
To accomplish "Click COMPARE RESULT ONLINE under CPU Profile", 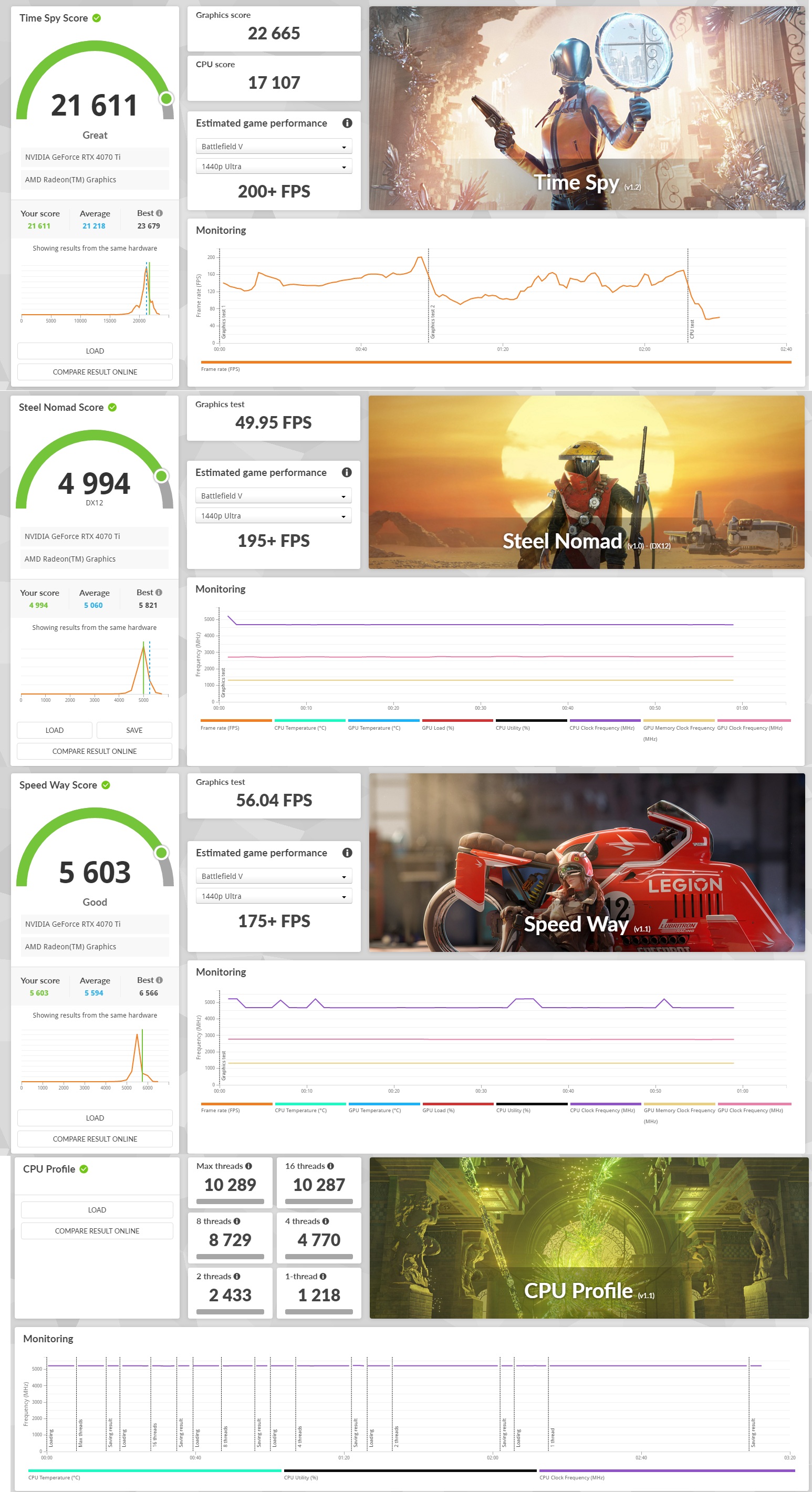I will [97, 1231].
